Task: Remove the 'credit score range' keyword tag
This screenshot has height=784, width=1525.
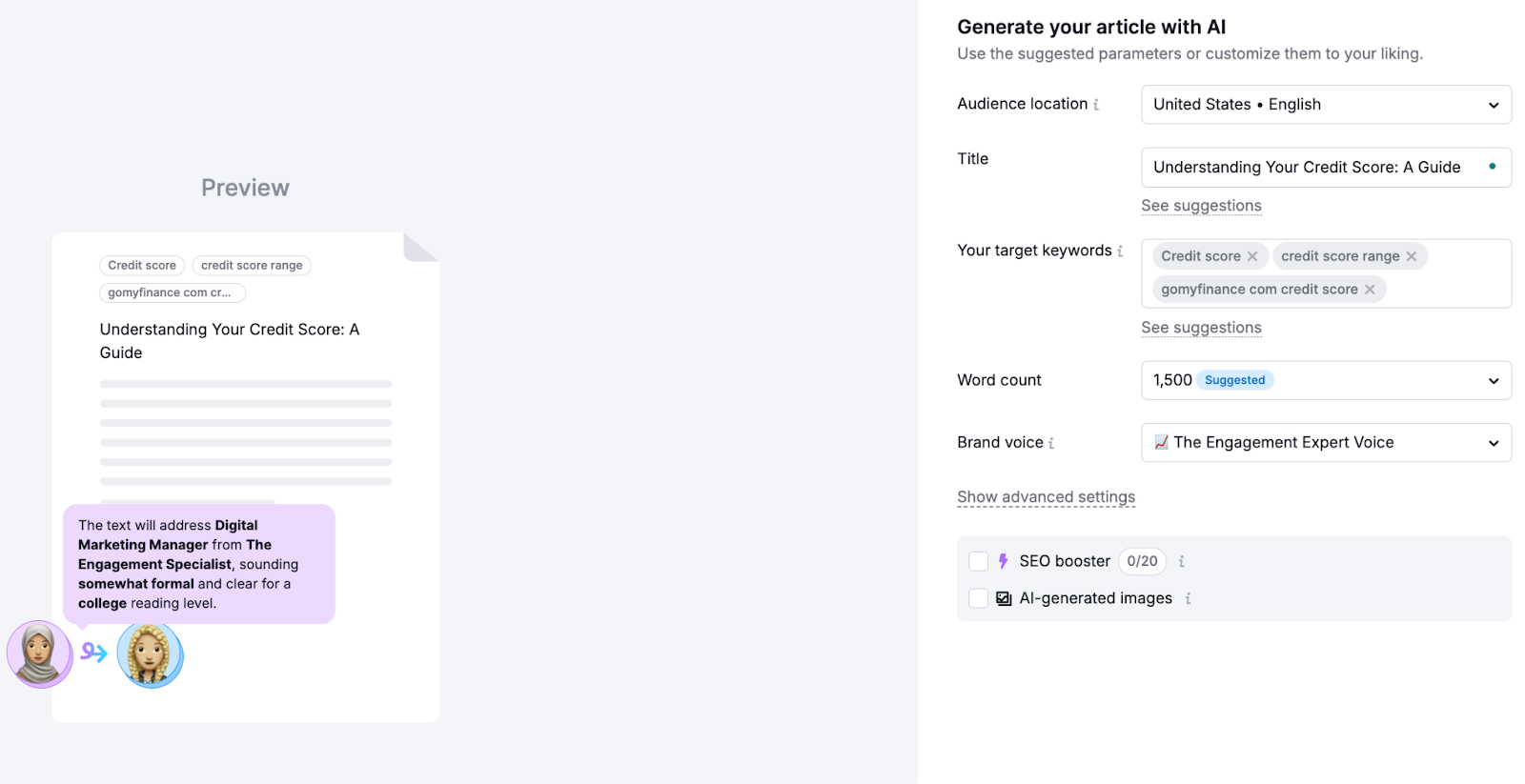Action: (1412, 256)
